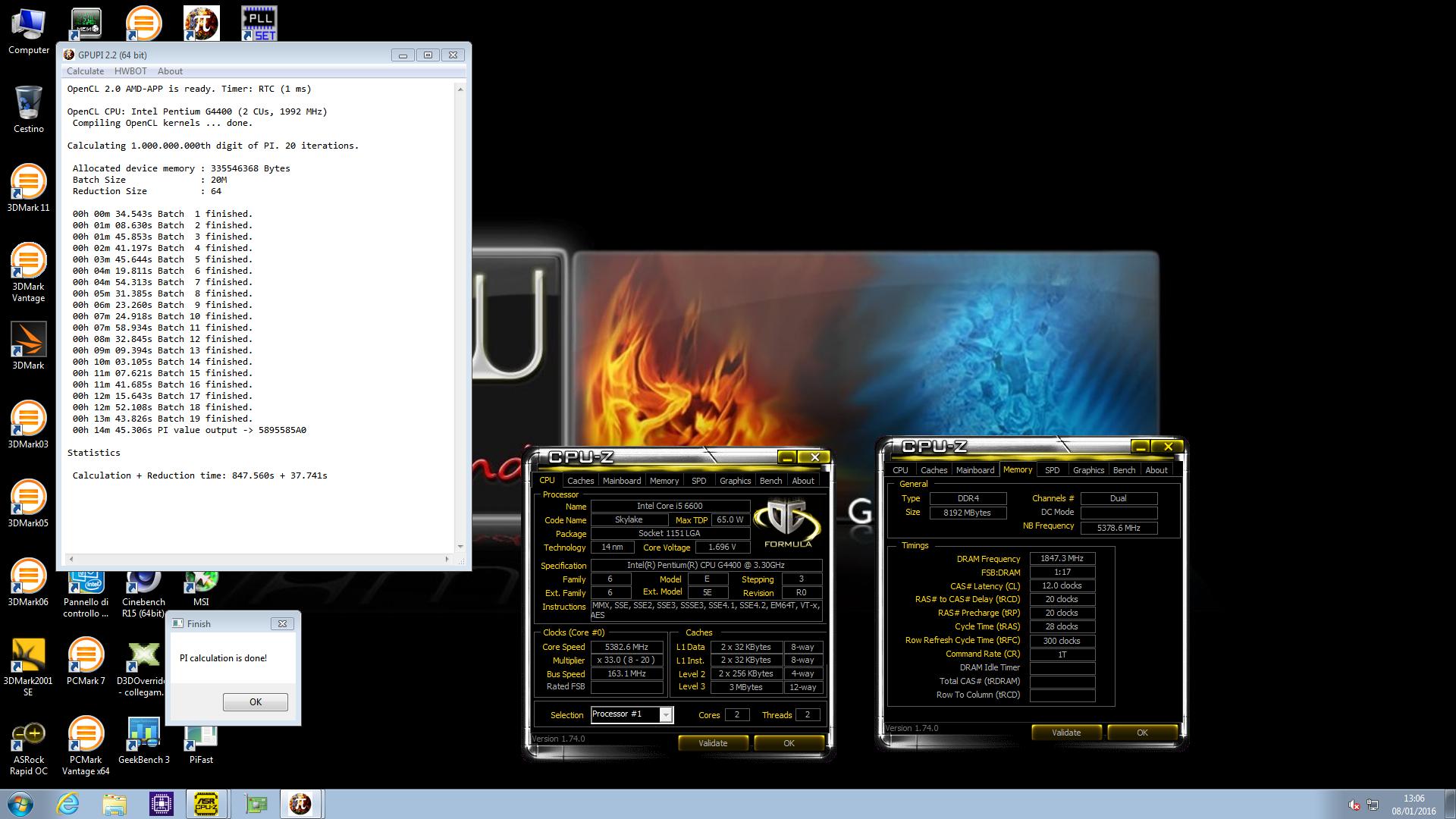Open the Calculate menu in GPUPI
The width and height of the screenshot is (1456, 819).
tap(85, 71)
